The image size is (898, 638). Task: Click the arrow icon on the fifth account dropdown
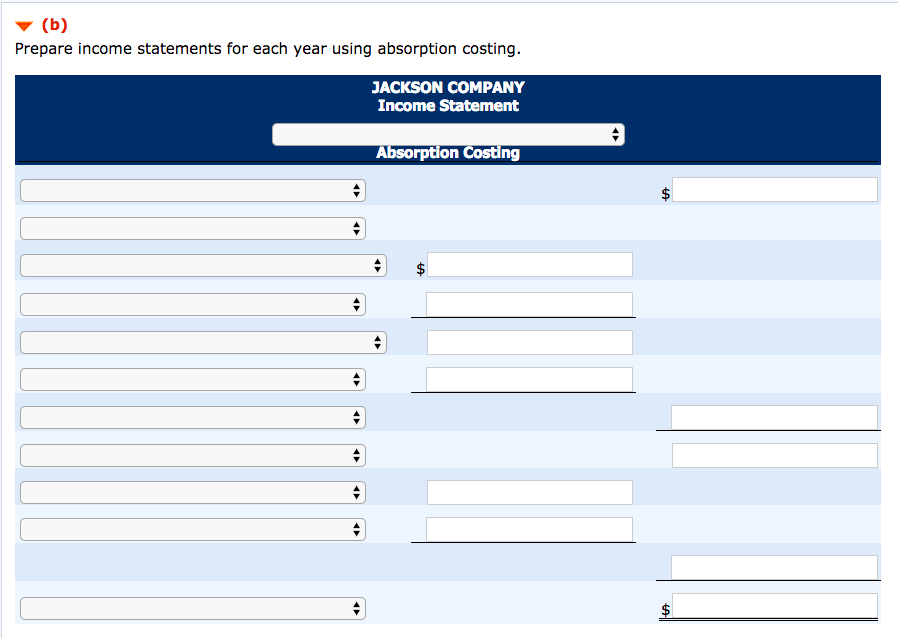click(x=378, y=341)
